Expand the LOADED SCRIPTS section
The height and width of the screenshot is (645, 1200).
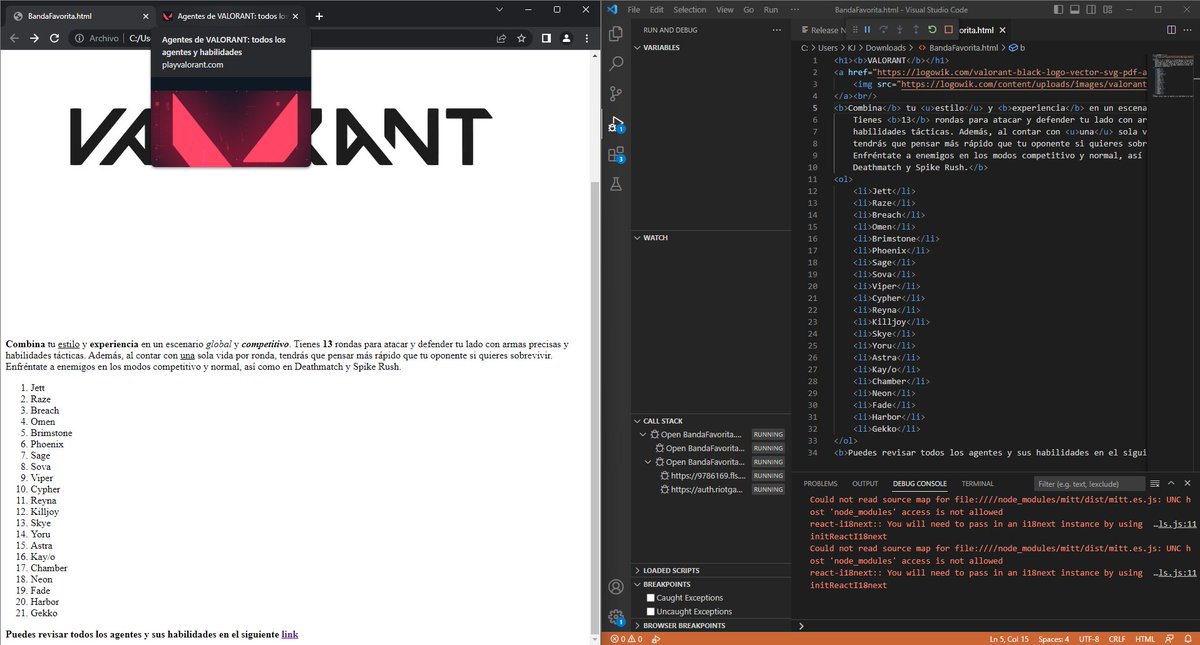coord(711,570)
